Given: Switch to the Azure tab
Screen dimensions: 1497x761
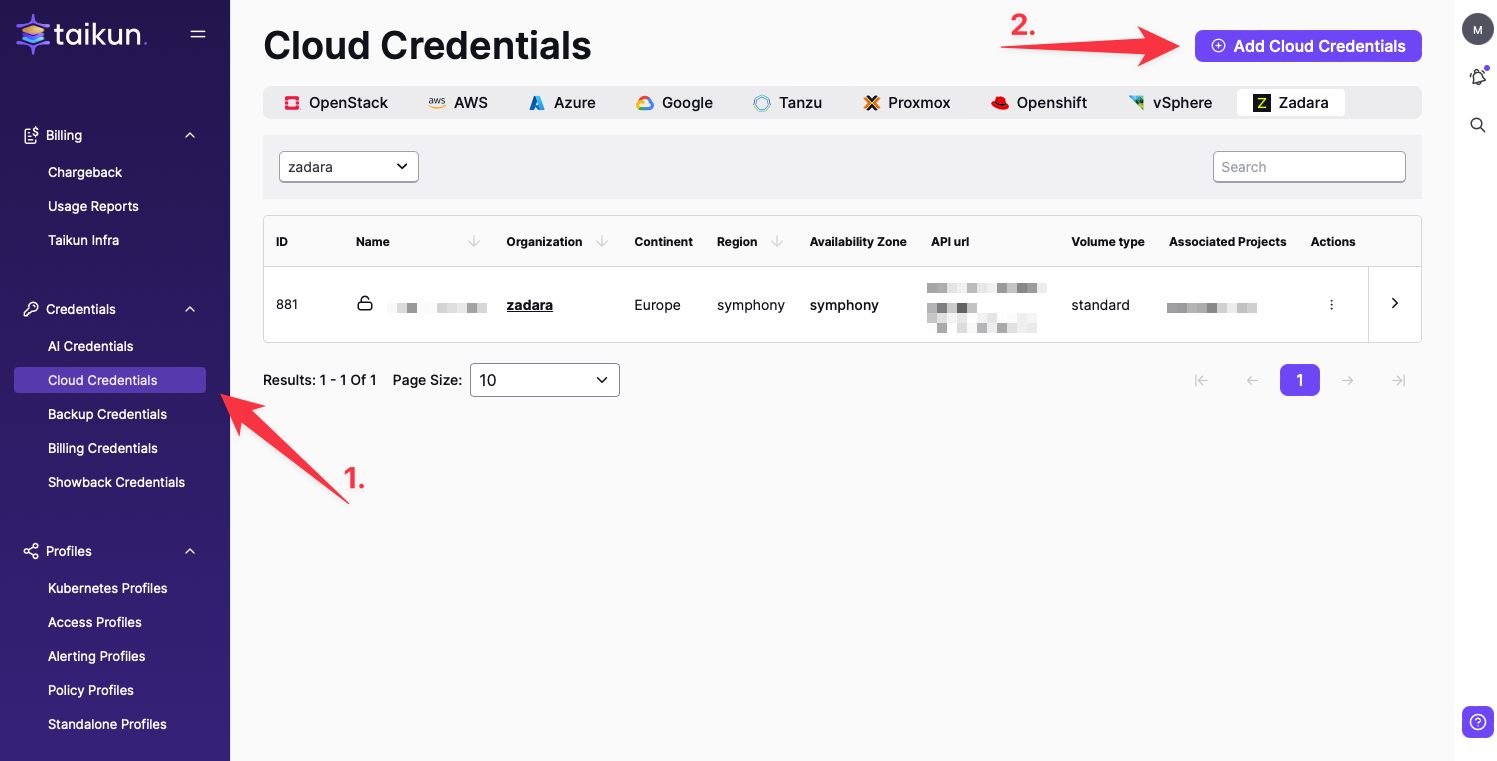Looking at the screenshot, I should click(x=563, y=102).
